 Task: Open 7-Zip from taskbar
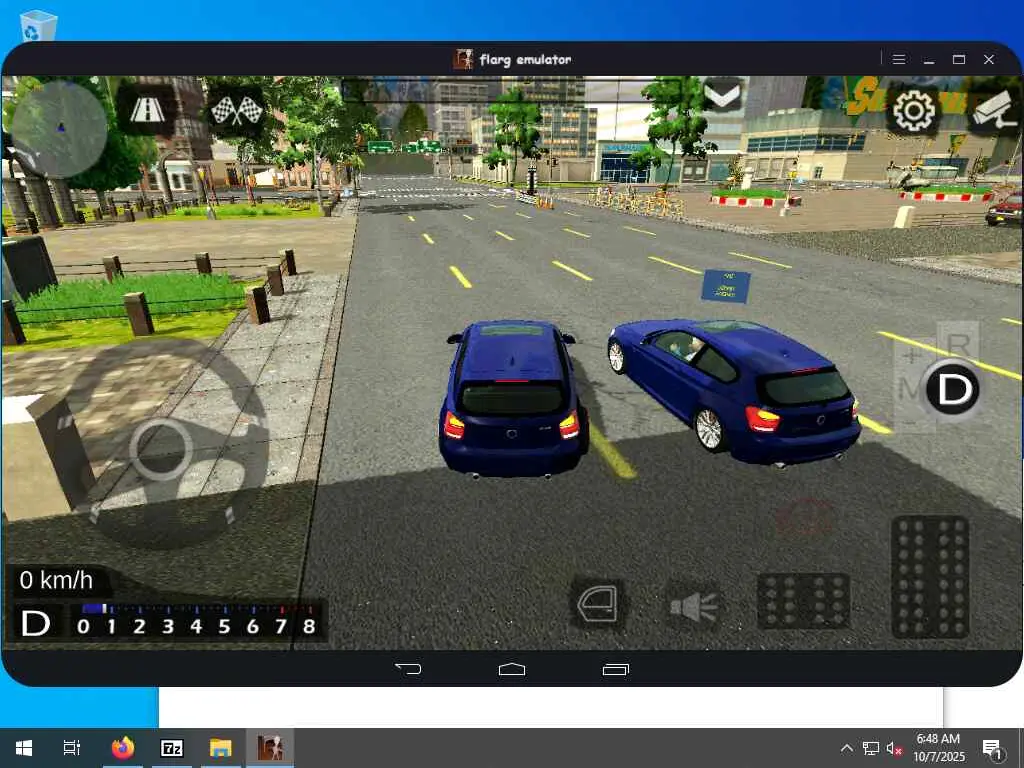pos(172,748)
